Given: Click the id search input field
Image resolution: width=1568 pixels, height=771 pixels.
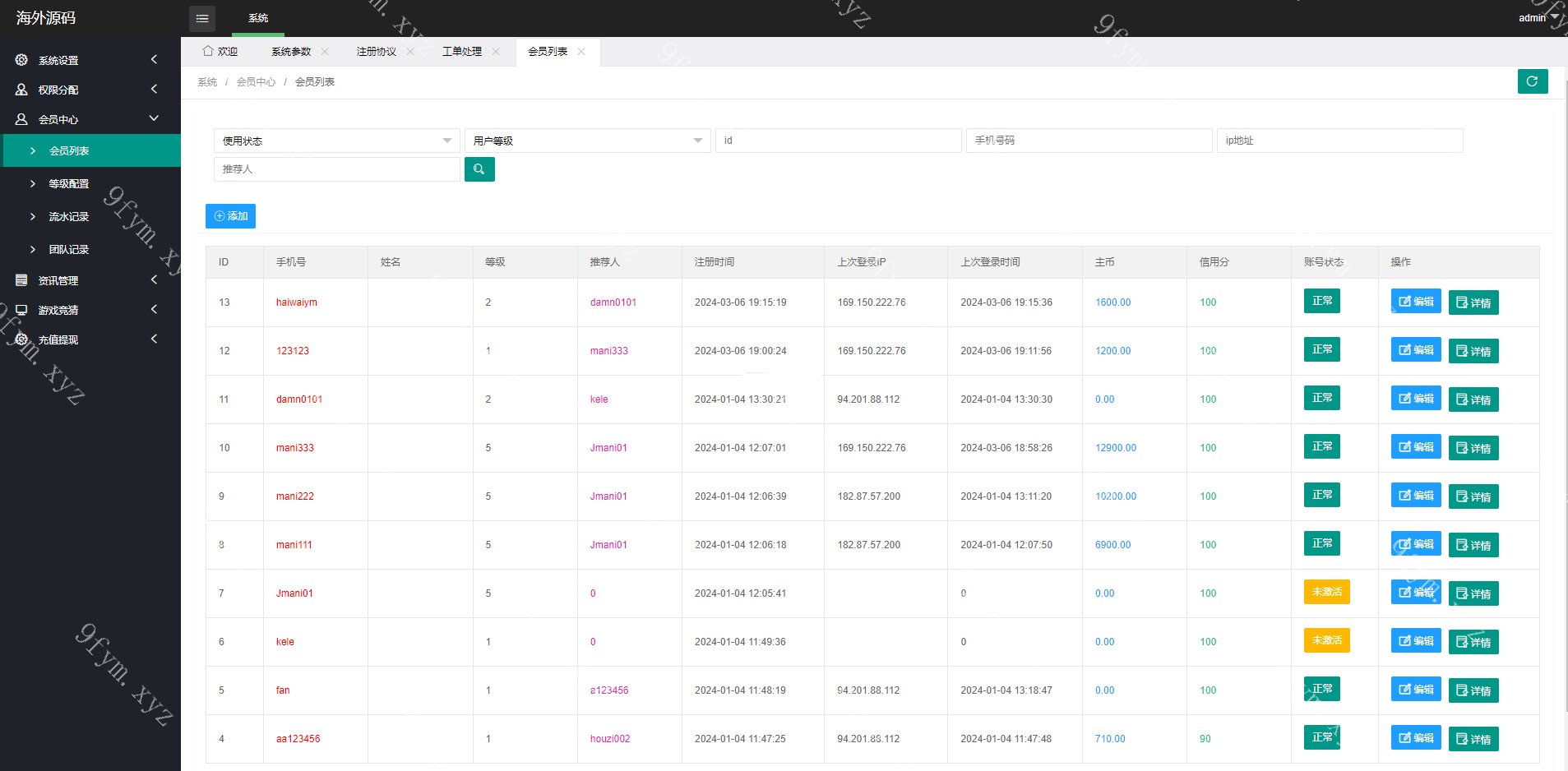Looking at the screenshot, I should 838,141.
